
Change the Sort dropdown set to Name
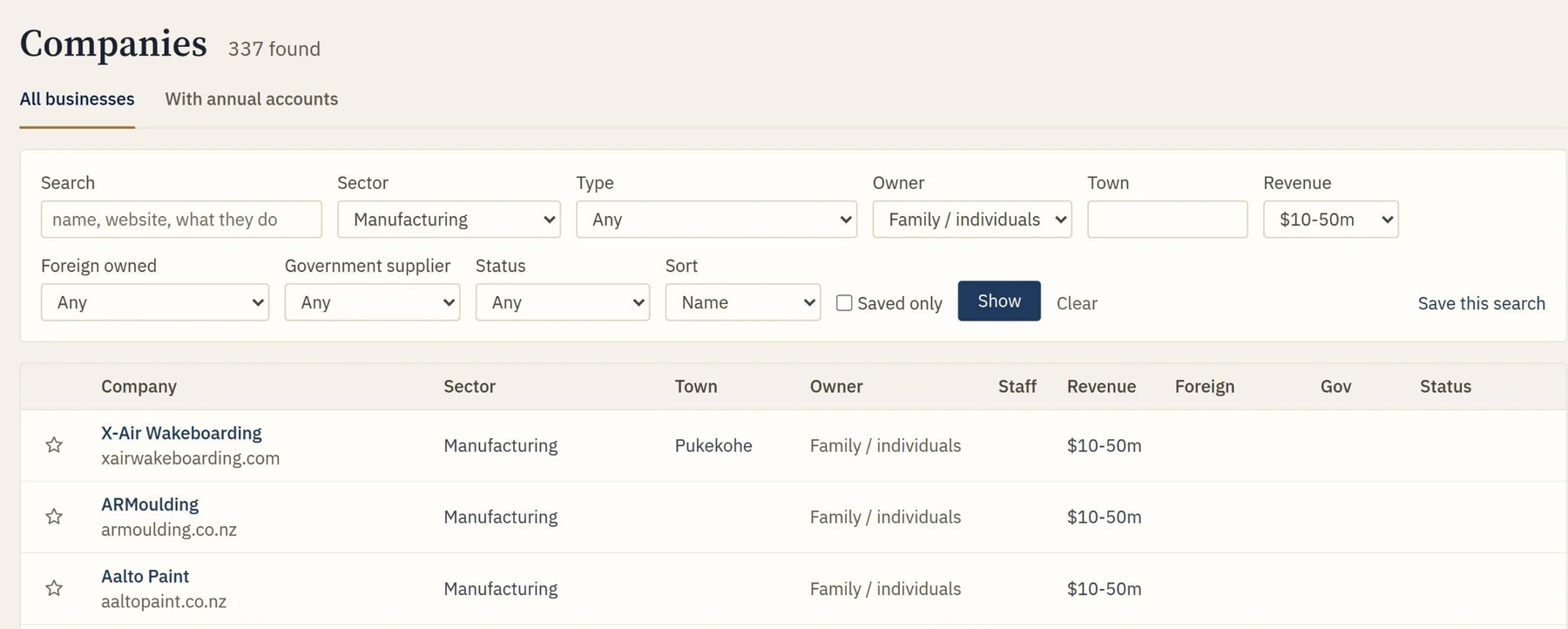click(x=743, y=302)
